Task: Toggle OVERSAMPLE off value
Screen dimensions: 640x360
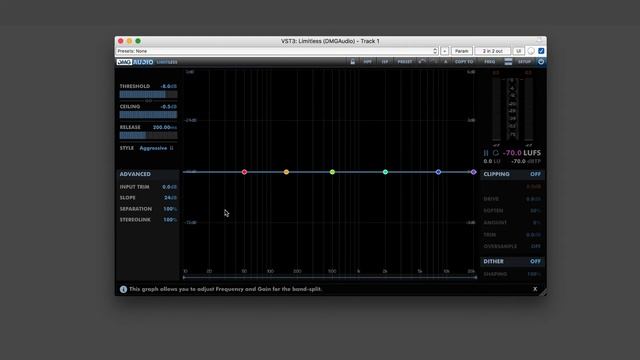Action: point(536,247)
